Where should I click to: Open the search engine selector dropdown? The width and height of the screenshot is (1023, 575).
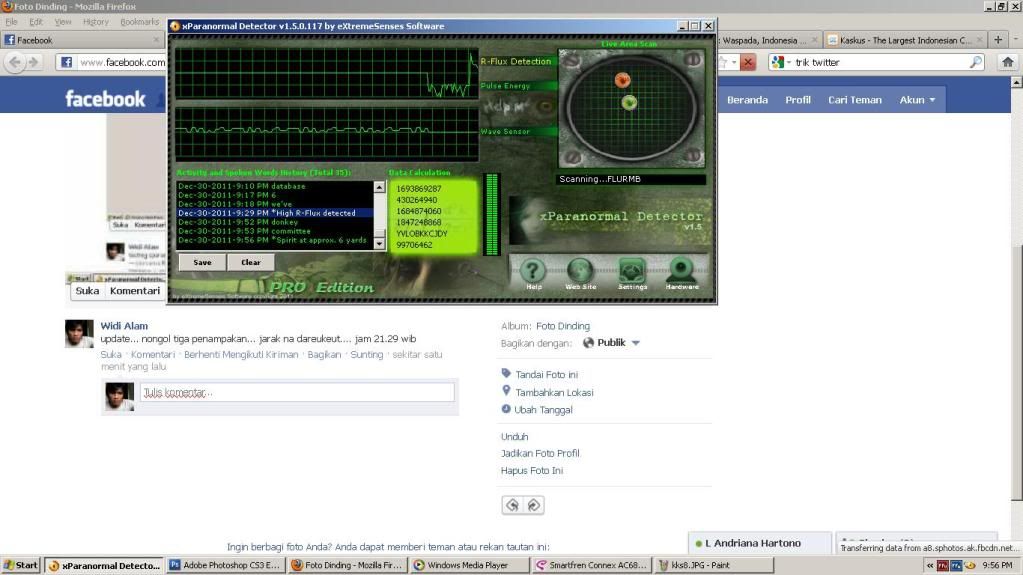click(x=781, y=62)
